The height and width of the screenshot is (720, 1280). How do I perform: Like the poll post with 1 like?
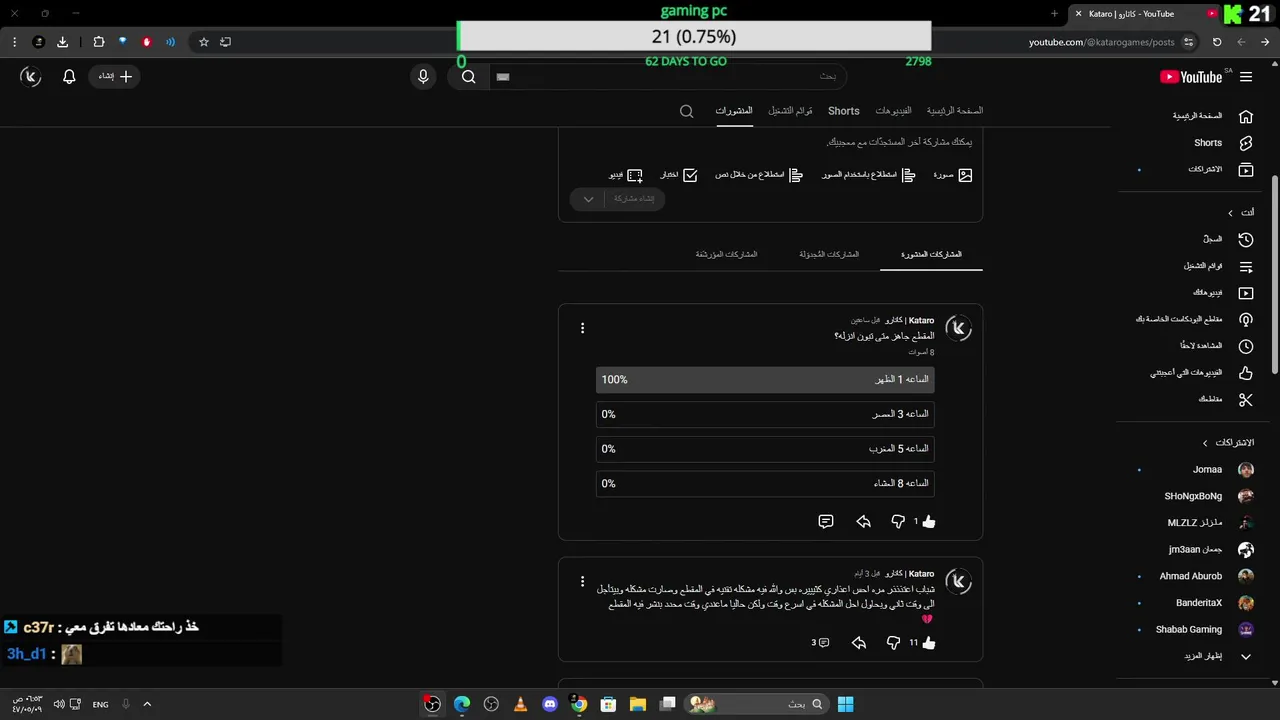(929, 521)
